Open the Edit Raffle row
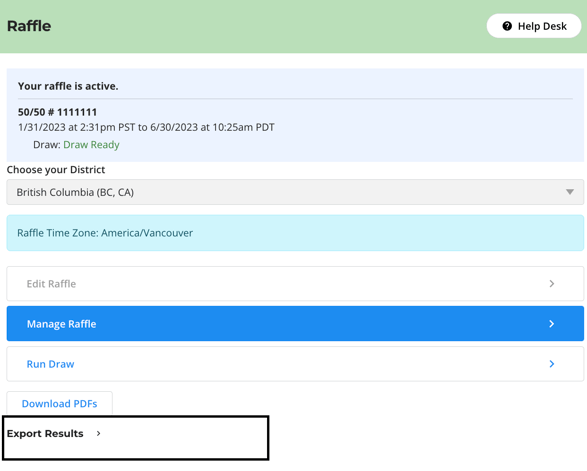This screenshot has height=471, width=587. coord(295,283)
